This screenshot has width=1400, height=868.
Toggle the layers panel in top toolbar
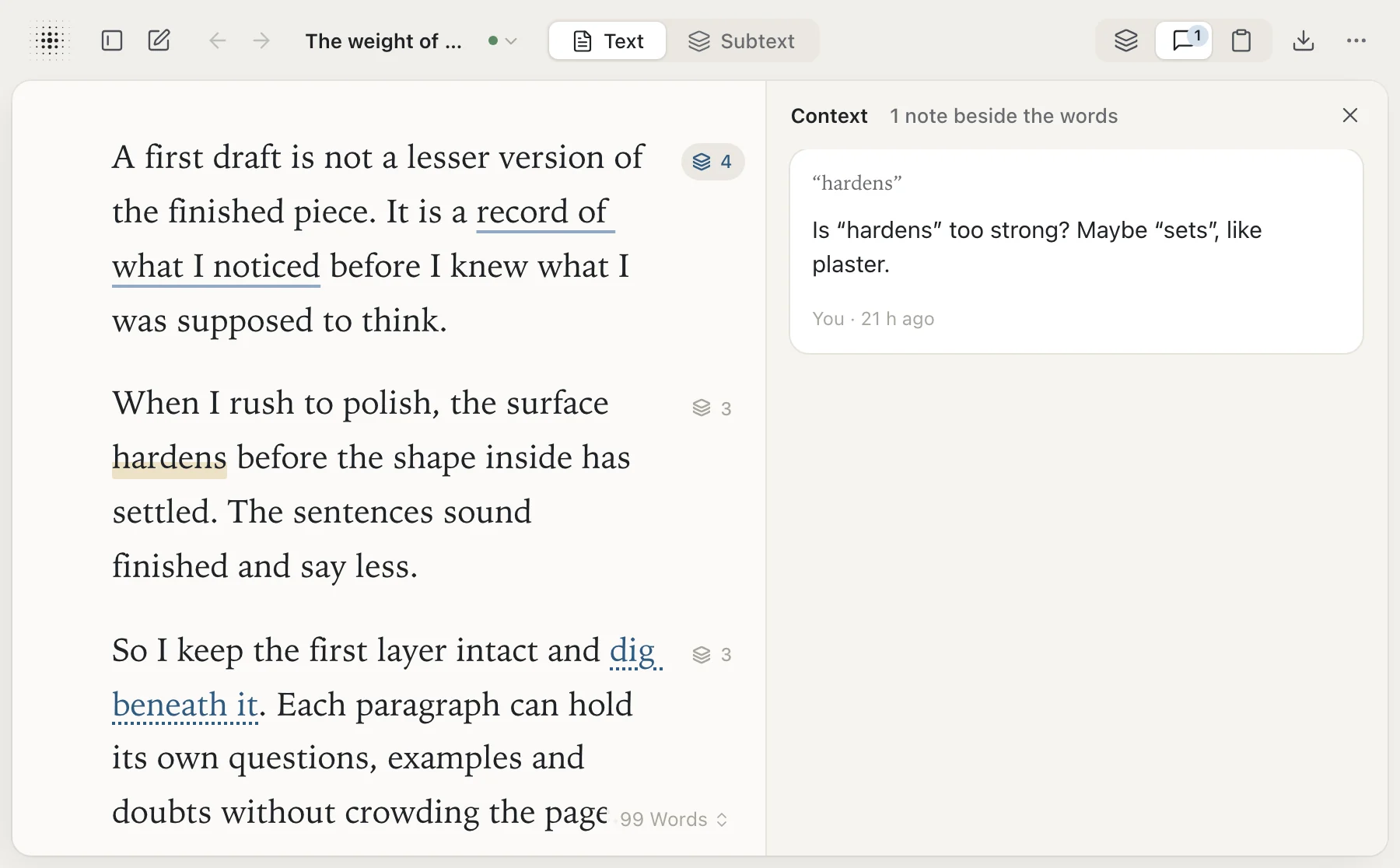(x=1126, y=40)
